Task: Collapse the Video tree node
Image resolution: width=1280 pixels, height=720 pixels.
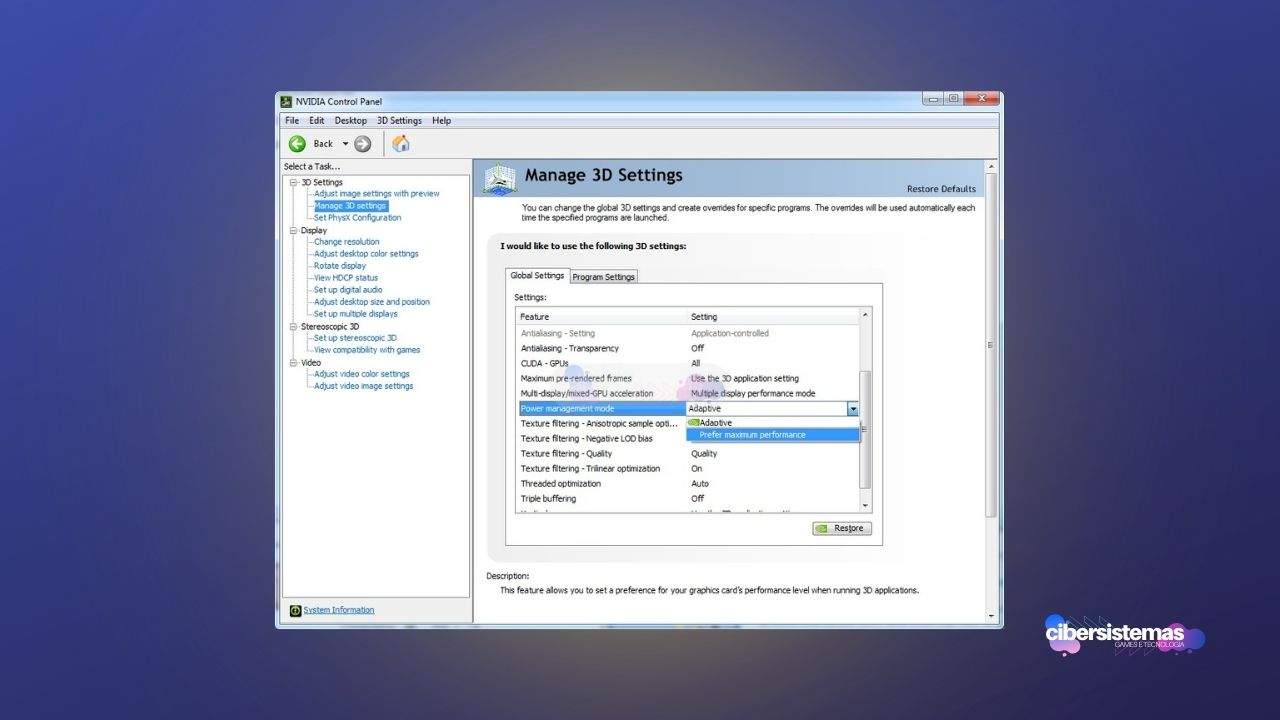Action: coord(294,362)
